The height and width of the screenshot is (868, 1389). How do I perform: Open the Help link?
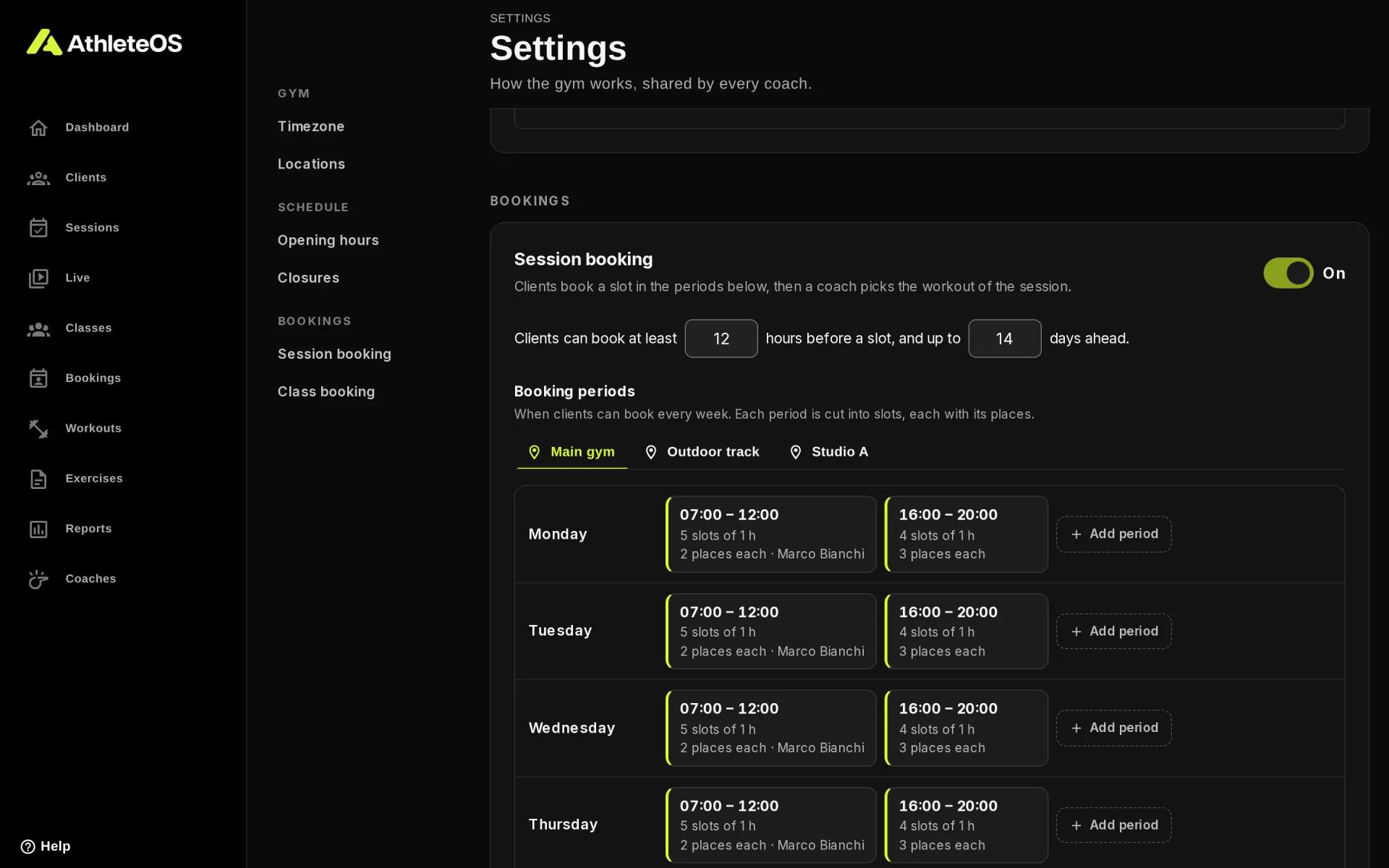46,846
